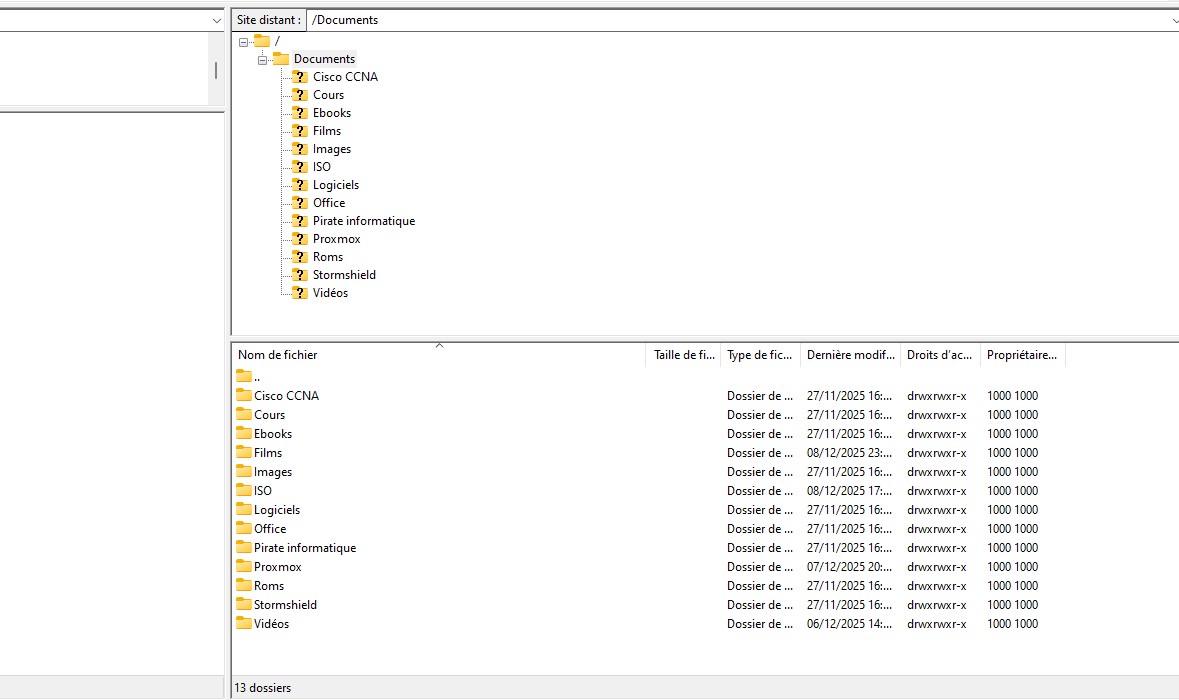Open the local site path dropdown arrow
This screenshot has width=1179, height=700.
(x=217, y=20)
